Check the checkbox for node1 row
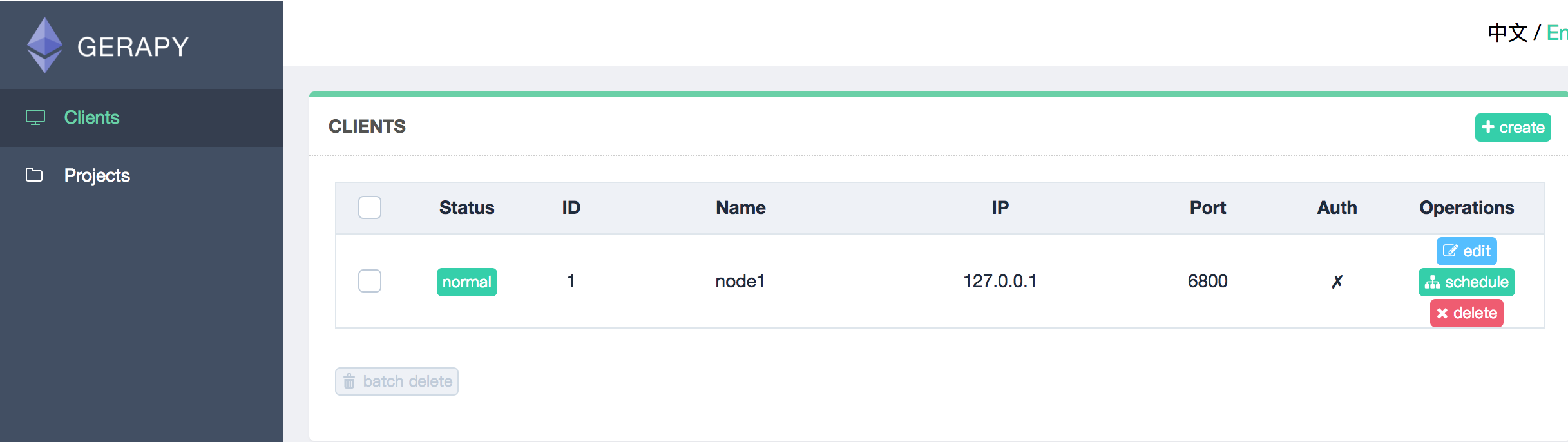 (370, 281)
